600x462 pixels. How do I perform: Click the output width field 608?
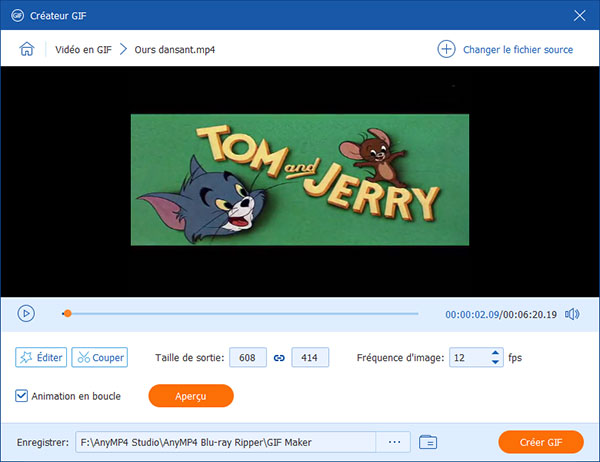coord(248,357)
